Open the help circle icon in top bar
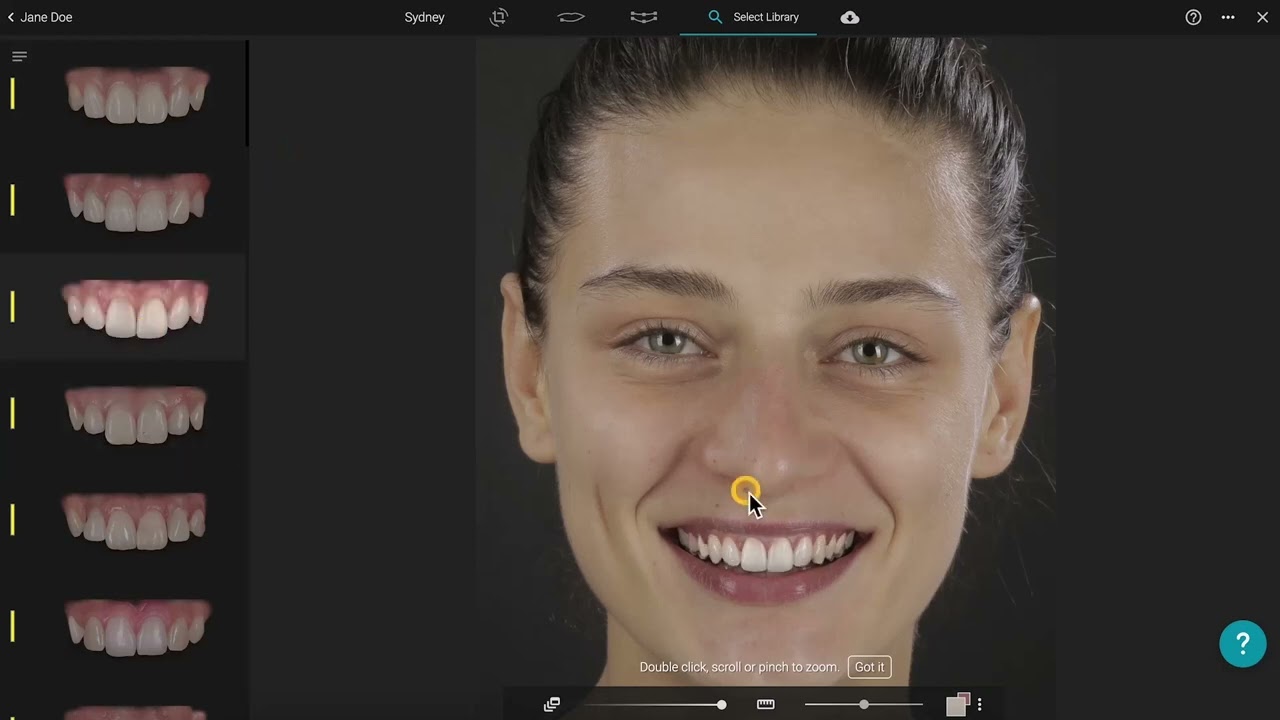This screenshot has width=1280, height=720. 1193,17
